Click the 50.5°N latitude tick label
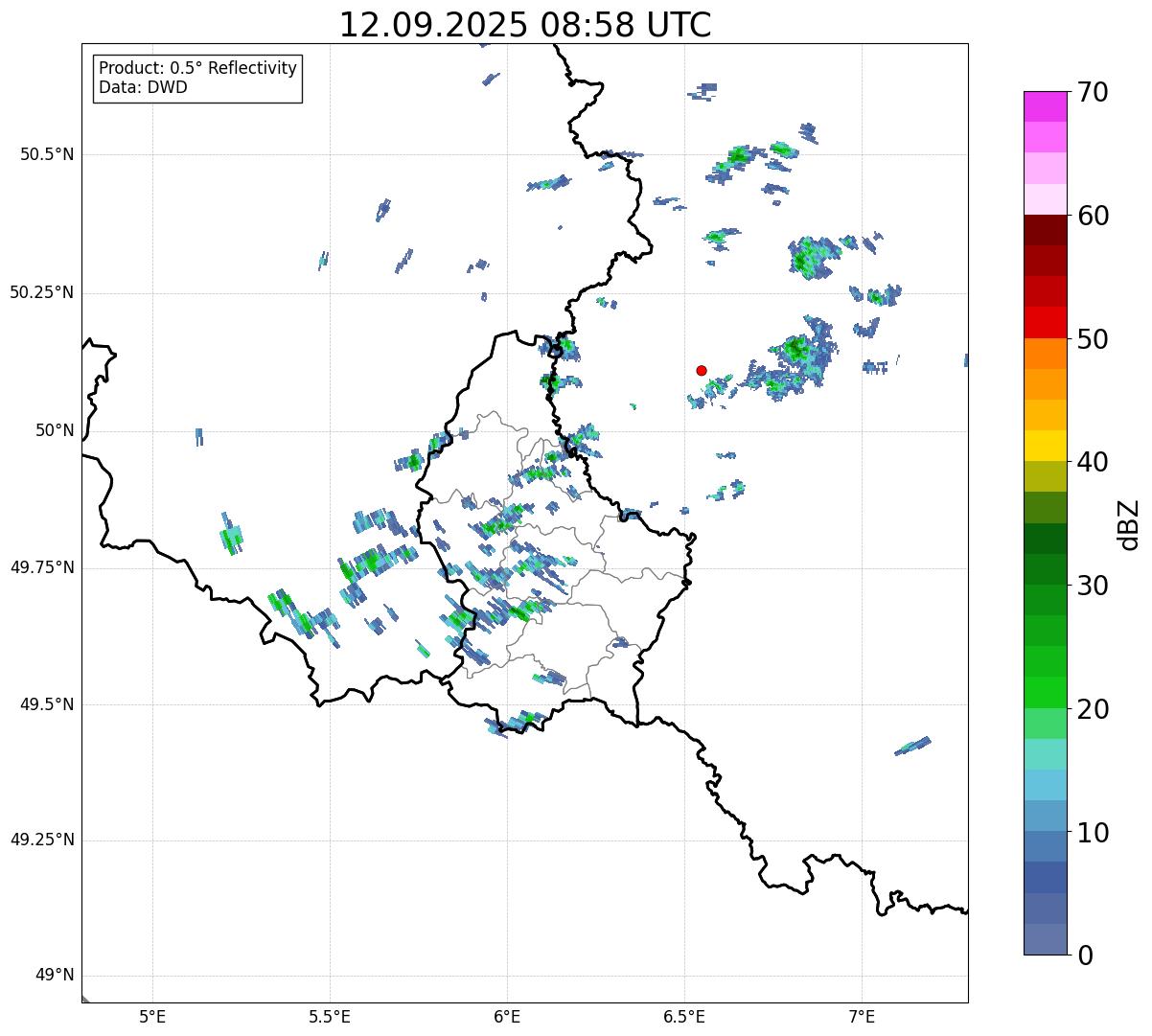Image resolution: width=1152 pixels, height=1036 pixels. (47, 154)
